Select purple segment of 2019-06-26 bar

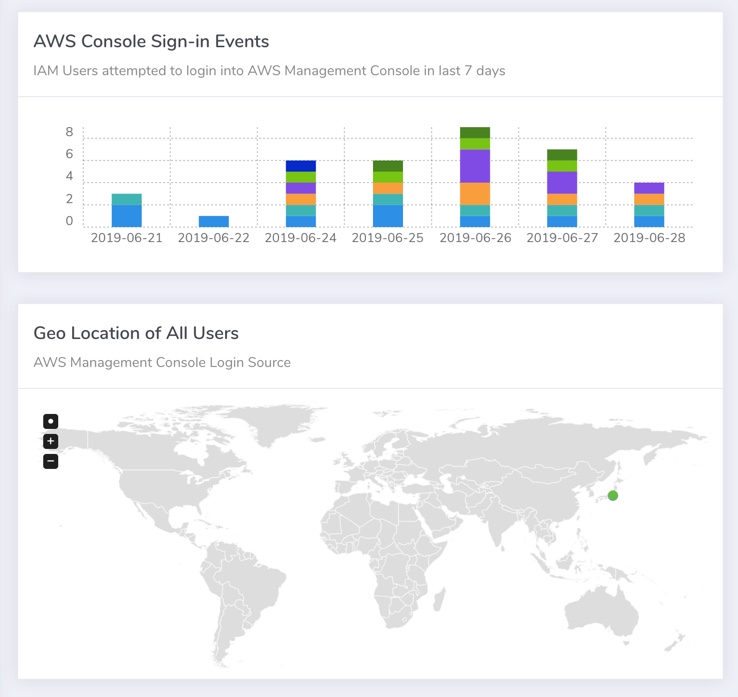click(475, 166)
